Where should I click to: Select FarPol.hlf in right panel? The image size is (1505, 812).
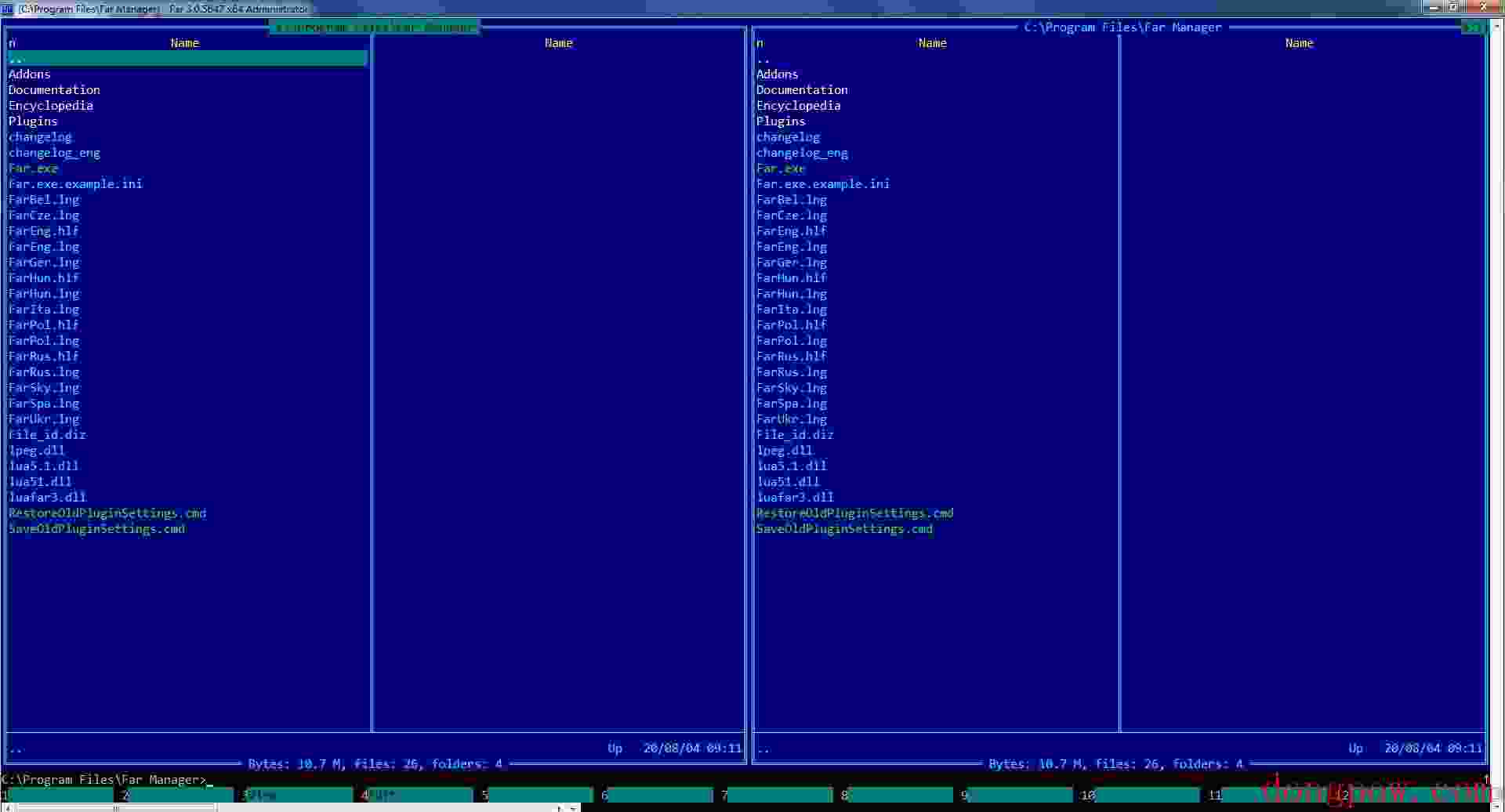tap(792, 325)
